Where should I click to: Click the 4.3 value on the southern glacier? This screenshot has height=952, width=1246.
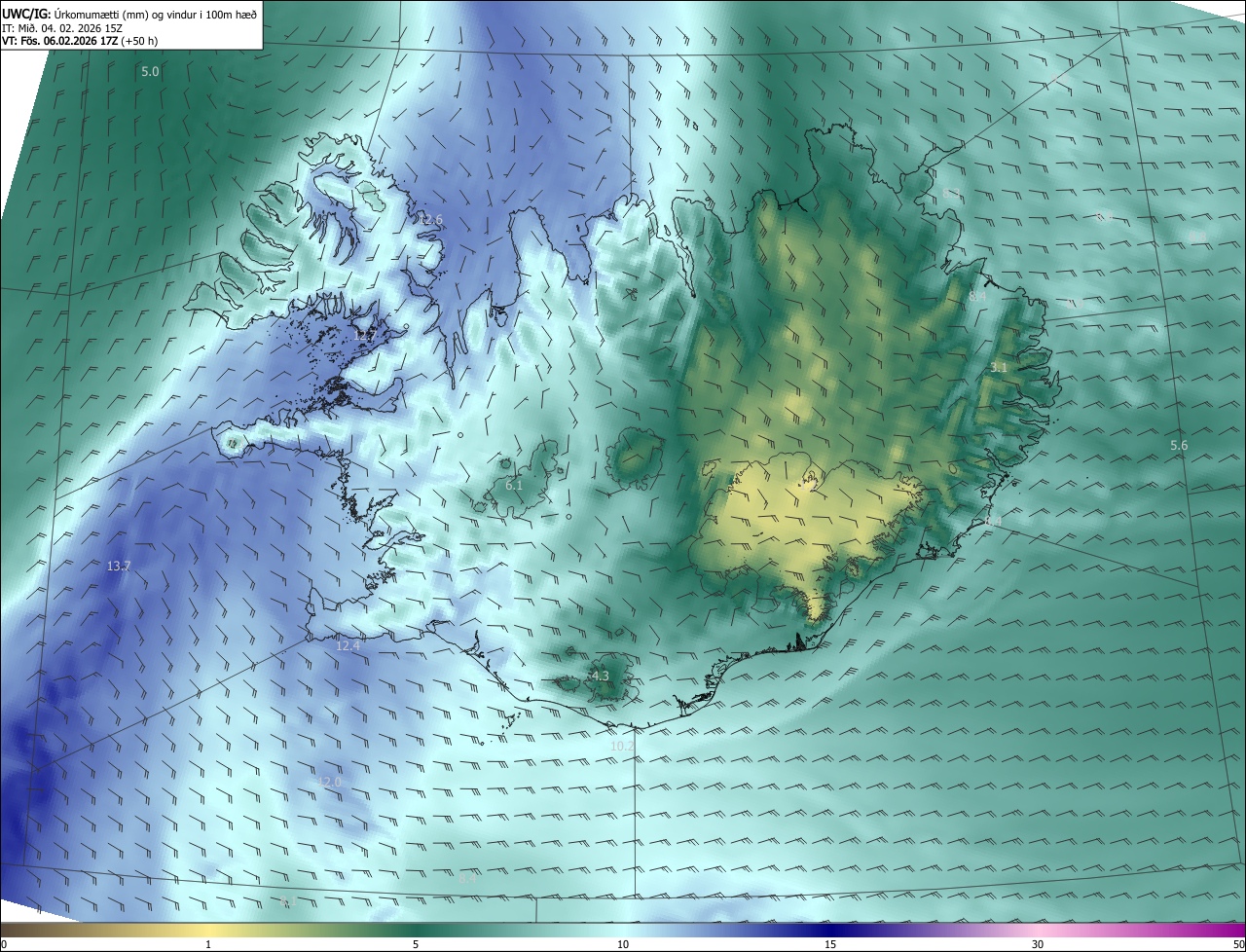[600, 676]
